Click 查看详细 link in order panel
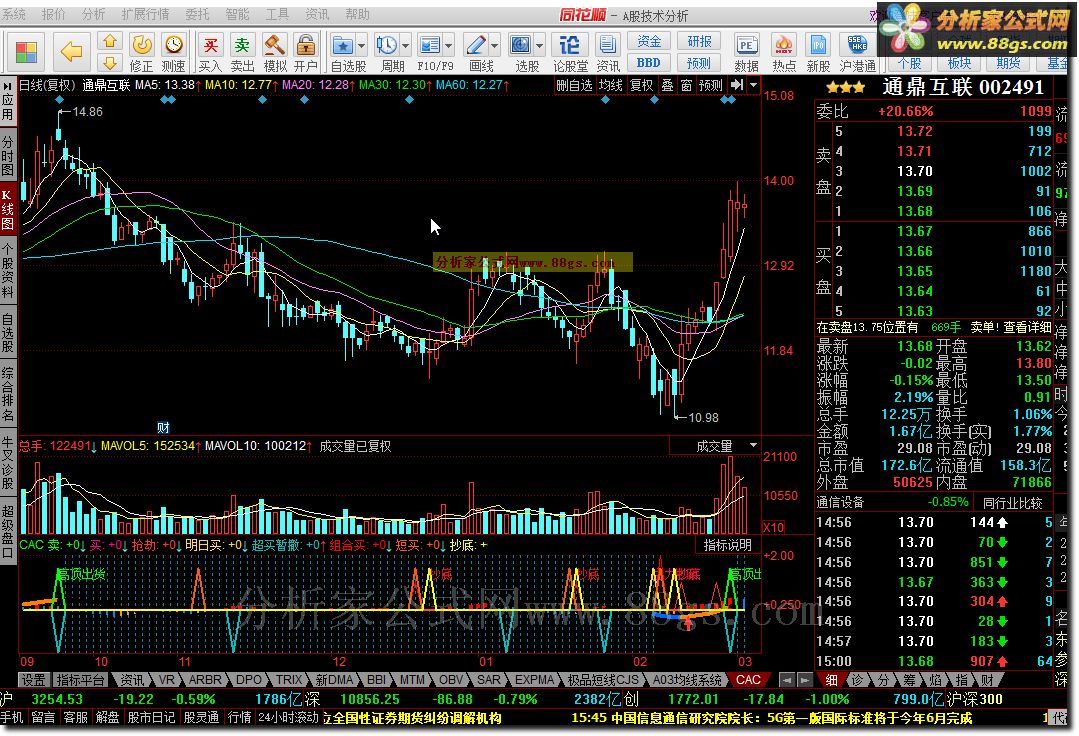Image resolution: width=1079 pixels, height=736 pixels. point(1027,327)
